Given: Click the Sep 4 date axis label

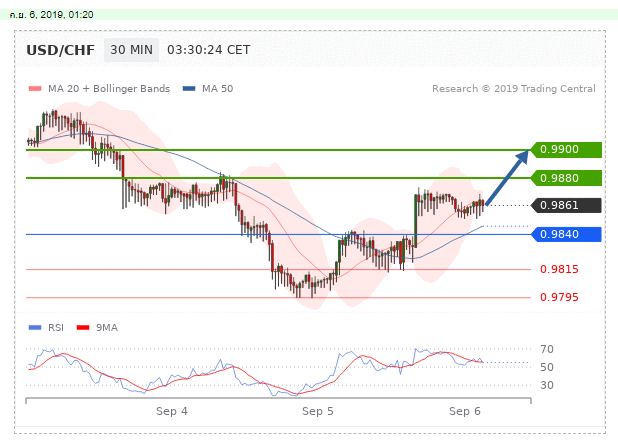Looking at the screenshot, I should tap(171, 411).
